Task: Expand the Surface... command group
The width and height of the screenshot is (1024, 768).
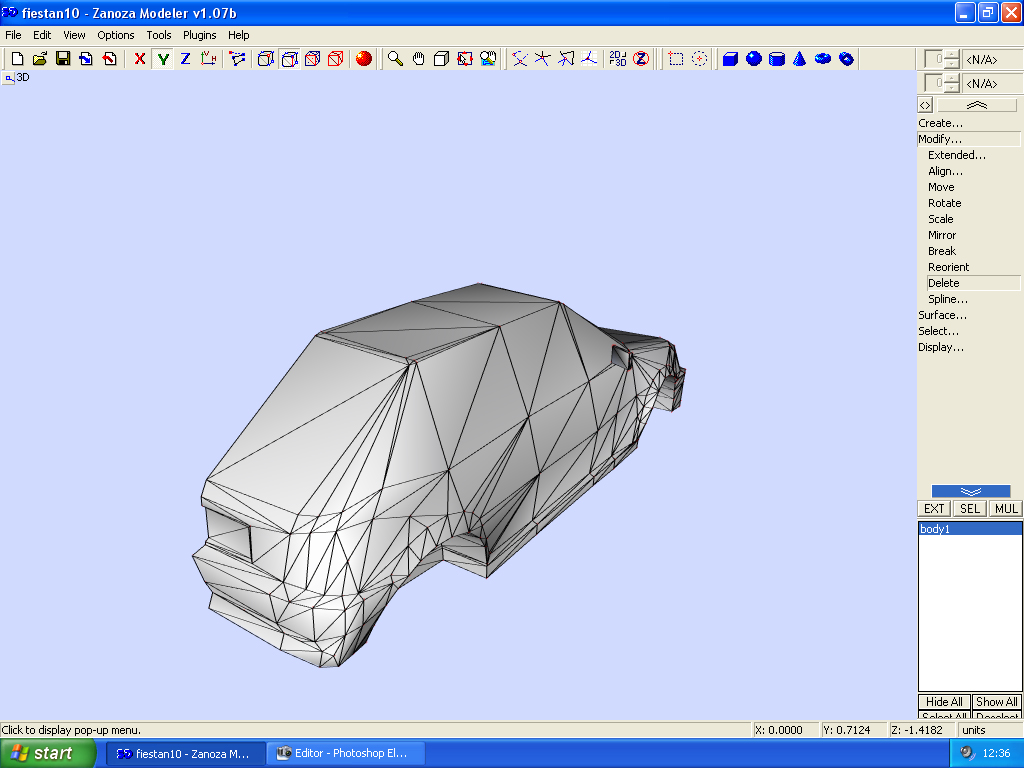Action: click(942, 315)
